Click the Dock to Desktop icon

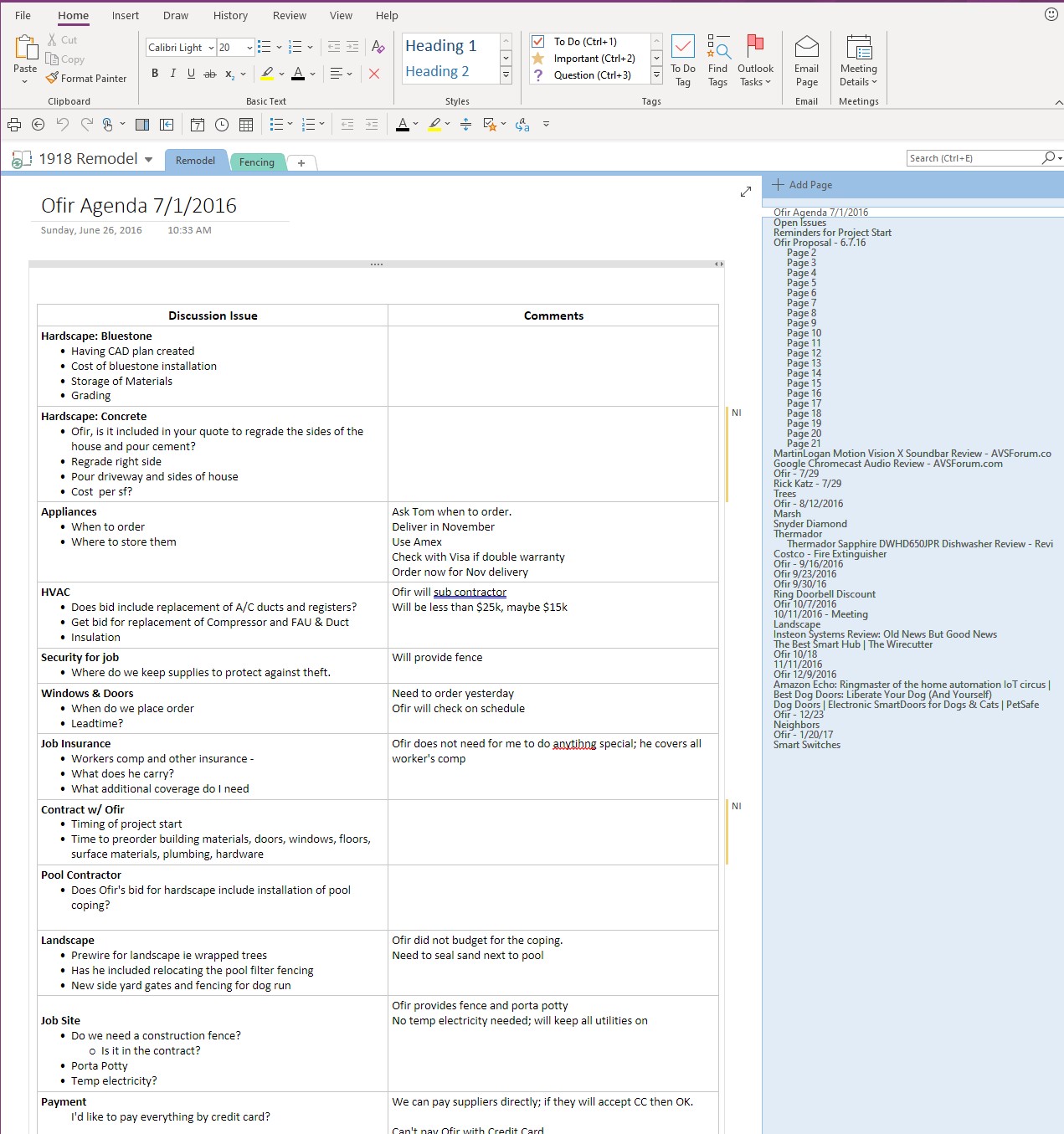142,125
